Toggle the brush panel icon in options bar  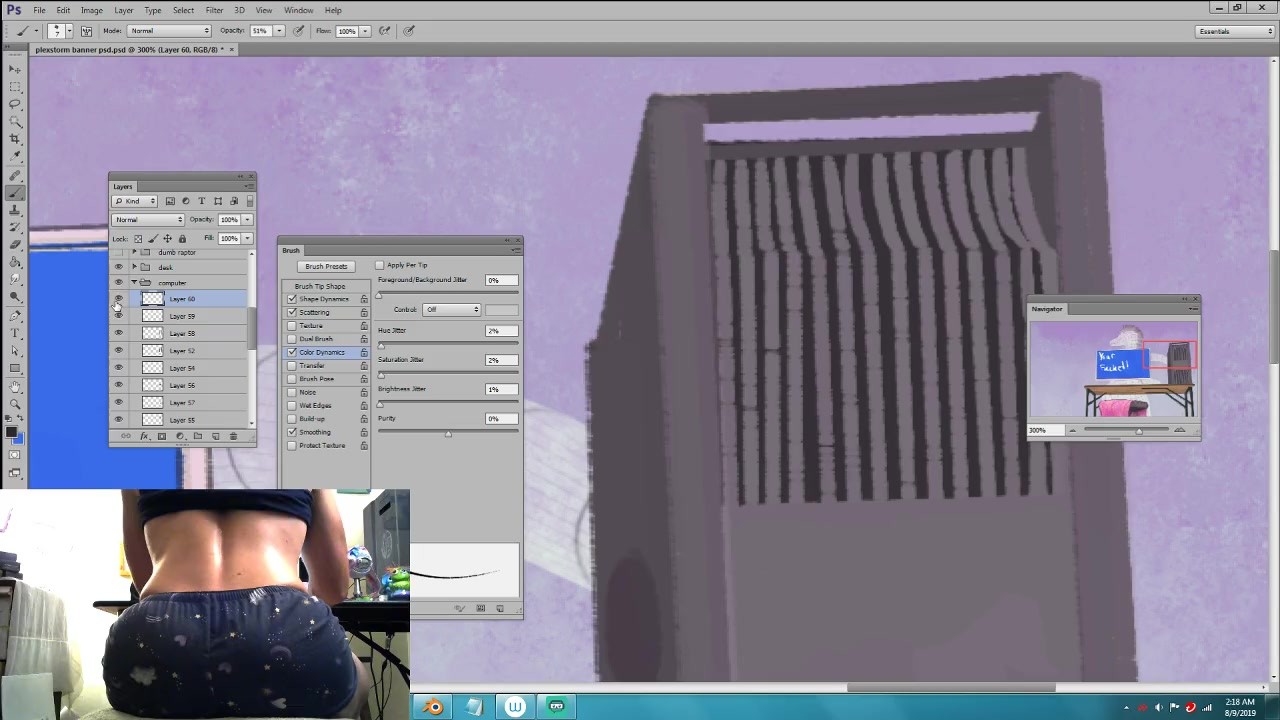(87, 31)
